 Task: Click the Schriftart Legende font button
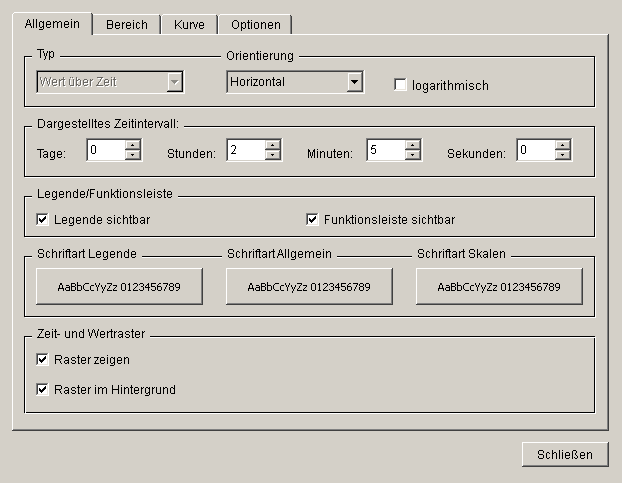click(119, 287)
